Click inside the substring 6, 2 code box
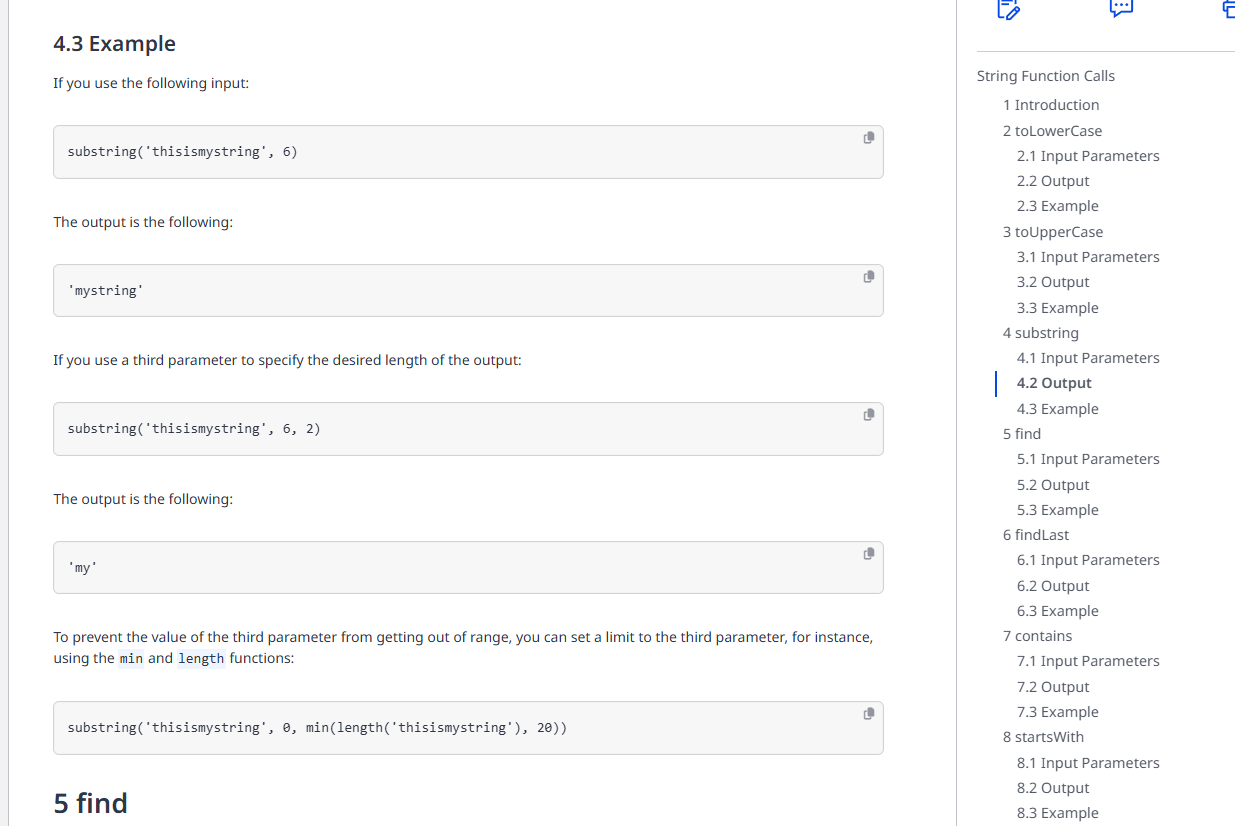 [468, 429]
